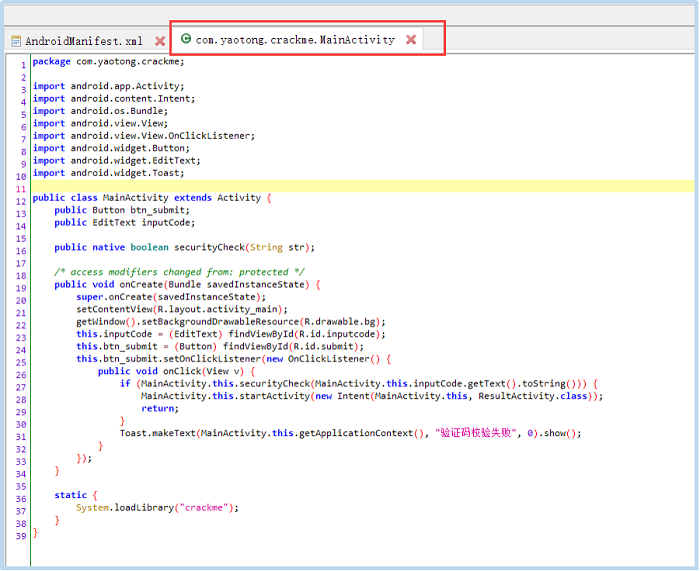This screenshot has height=571, width=700.
Task: Close the MainActivity tab
Action: [x=411, y=40]
